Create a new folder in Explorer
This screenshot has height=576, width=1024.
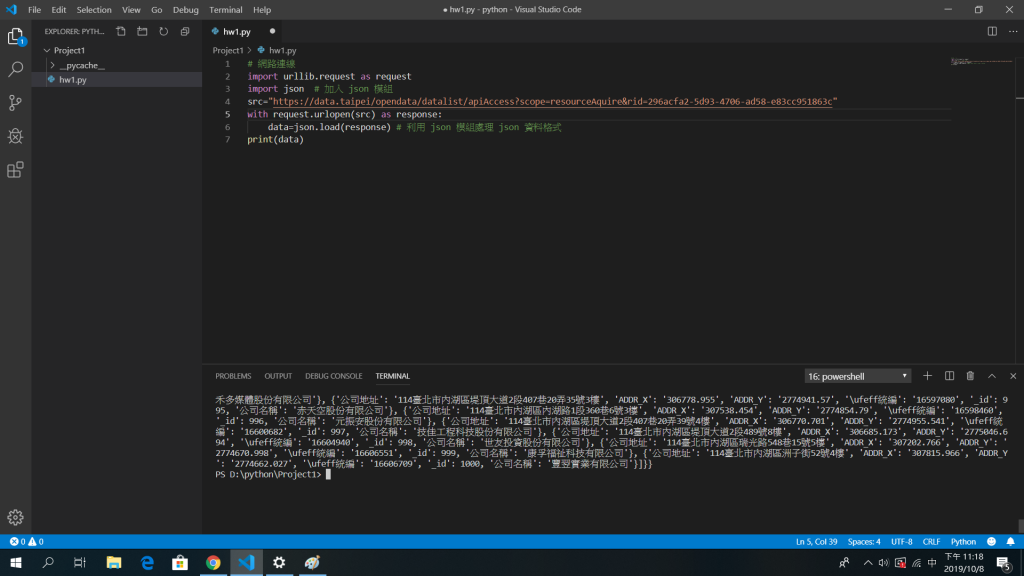[x=142, y=31]
